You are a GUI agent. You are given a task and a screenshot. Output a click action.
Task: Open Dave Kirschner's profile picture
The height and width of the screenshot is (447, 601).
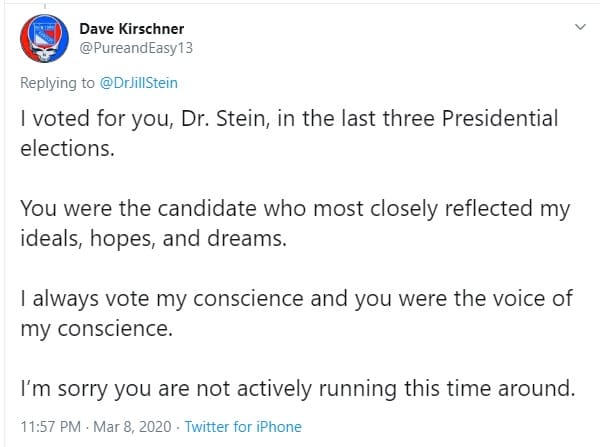pos(44,38)
